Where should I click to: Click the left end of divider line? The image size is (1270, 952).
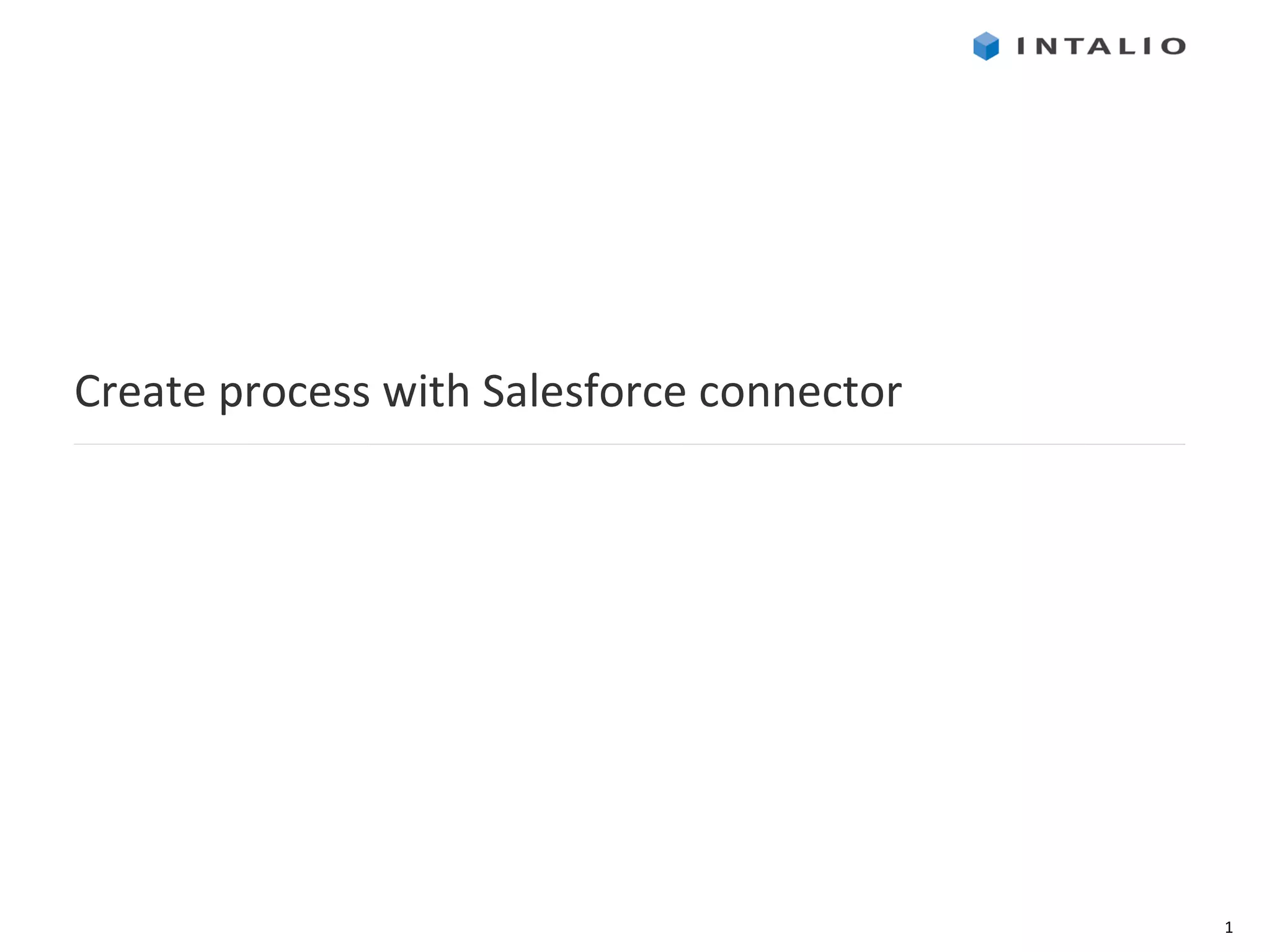click(x=77, y=444)
